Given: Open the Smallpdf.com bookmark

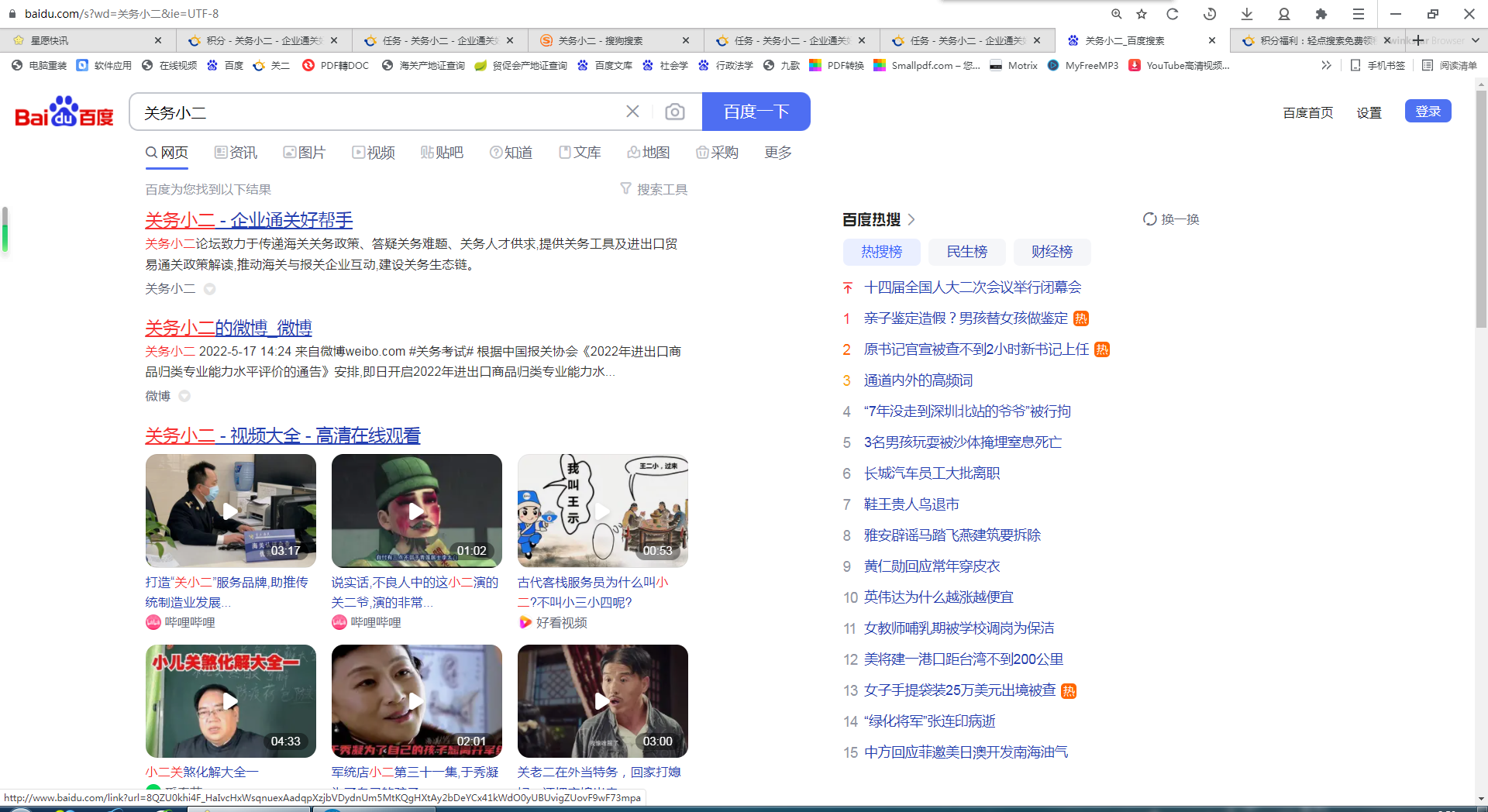Looking at the screenshot, I should tap(927, 65).
